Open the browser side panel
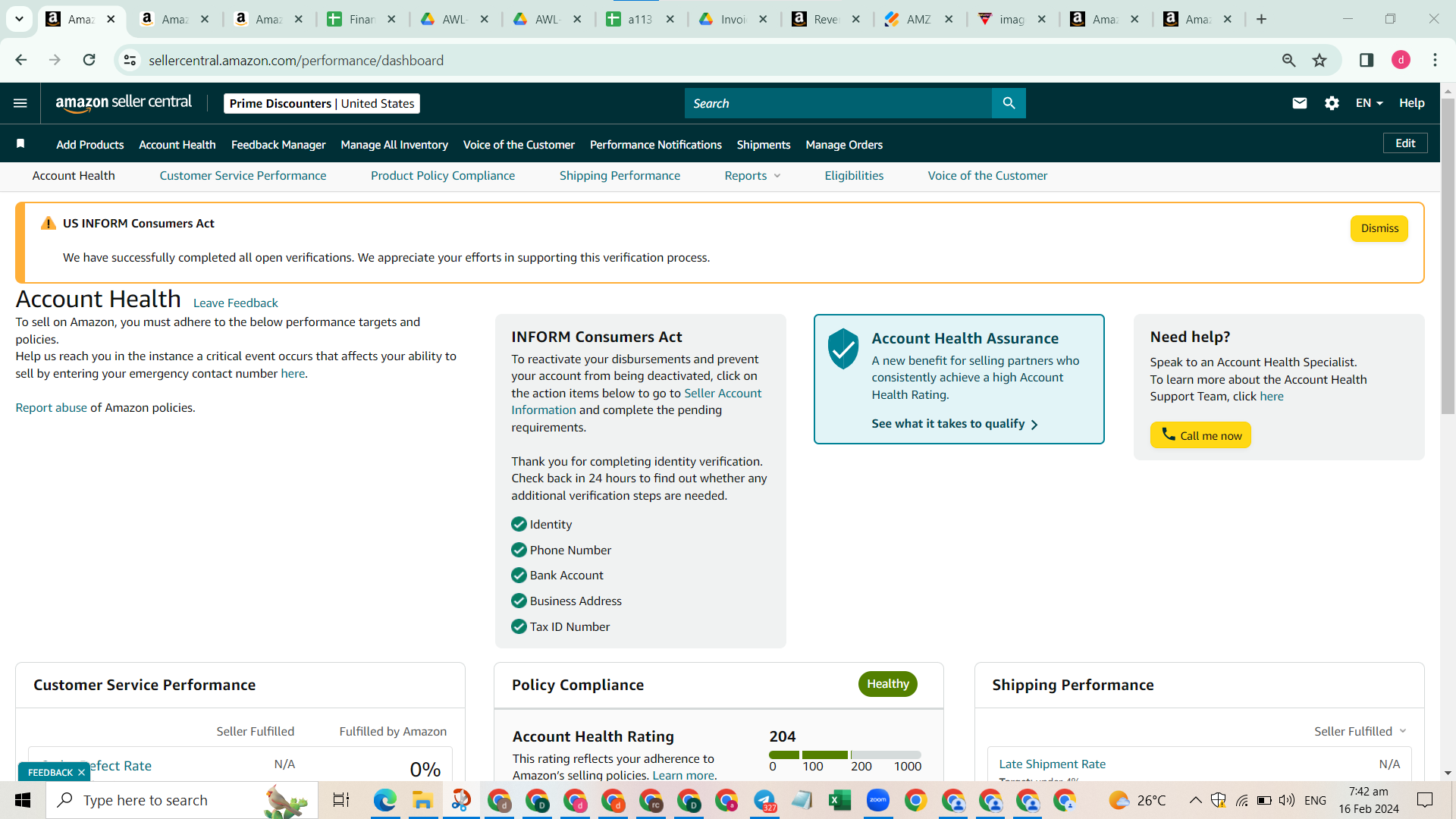This screenshot has width=1456, height=819. tap(1367, 60)
